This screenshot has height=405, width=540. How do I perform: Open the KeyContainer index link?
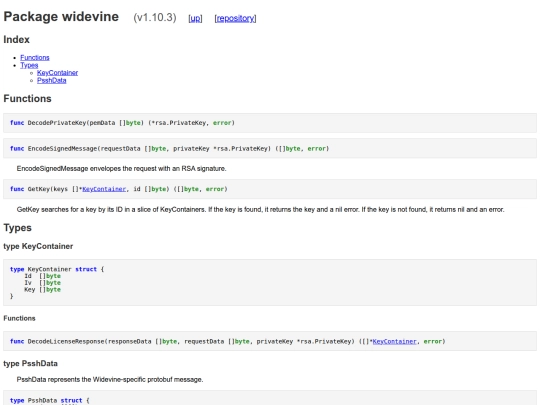58,73
